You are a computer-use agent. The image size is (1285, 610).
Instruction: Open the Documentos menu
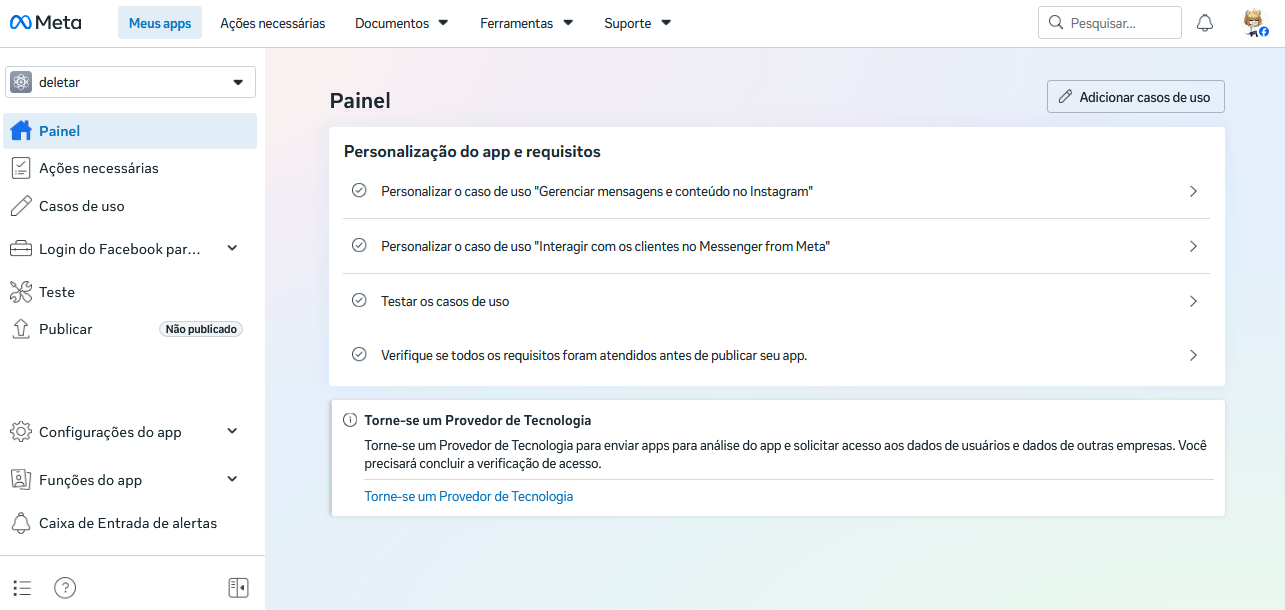(x=401, y=23)
